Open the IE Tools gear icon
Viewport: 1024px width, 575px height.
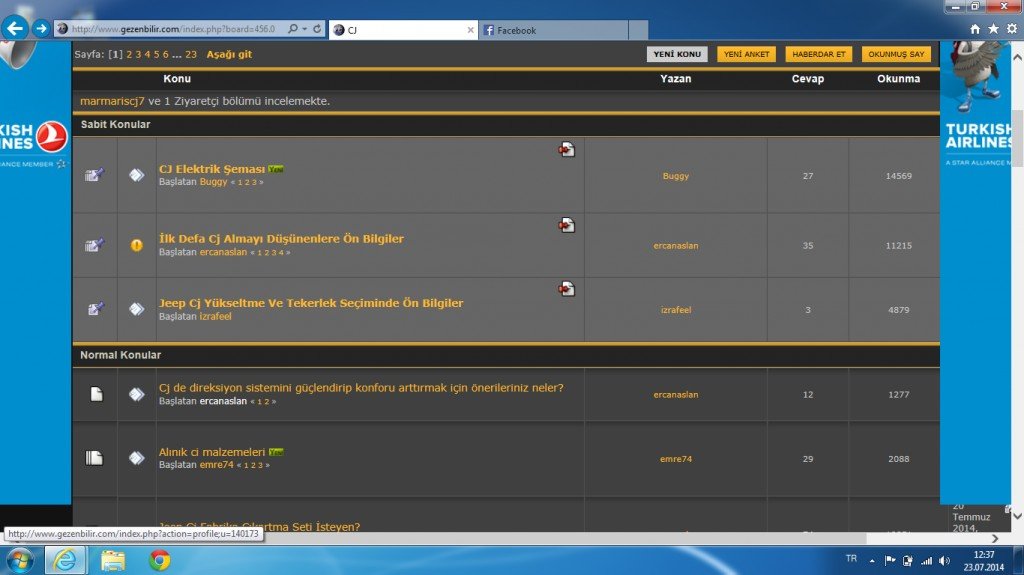click(x=1011, y=30)
